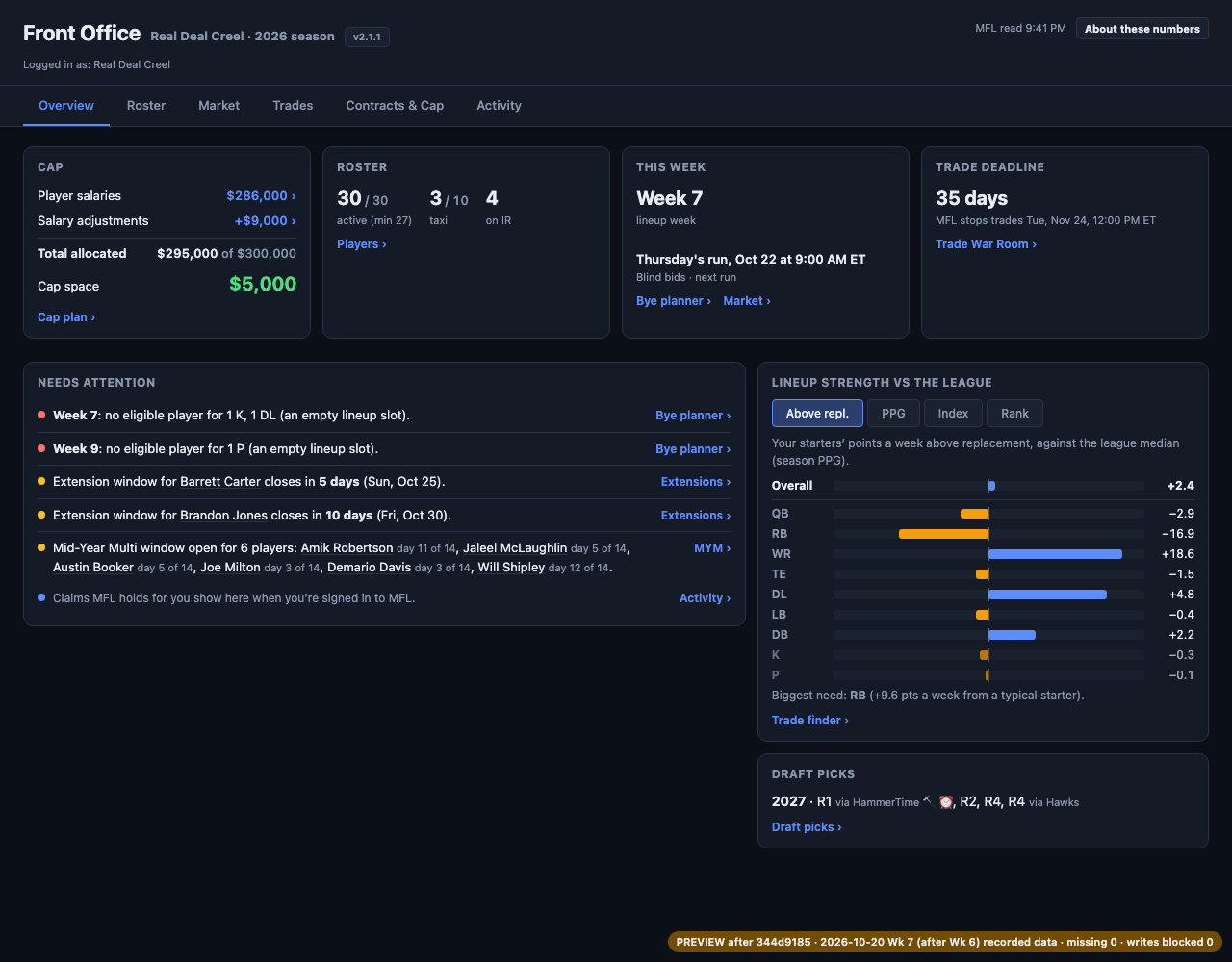Open the Contracts & Cap tab
This screenshot has width=1232, height=962.
[395, 106]
